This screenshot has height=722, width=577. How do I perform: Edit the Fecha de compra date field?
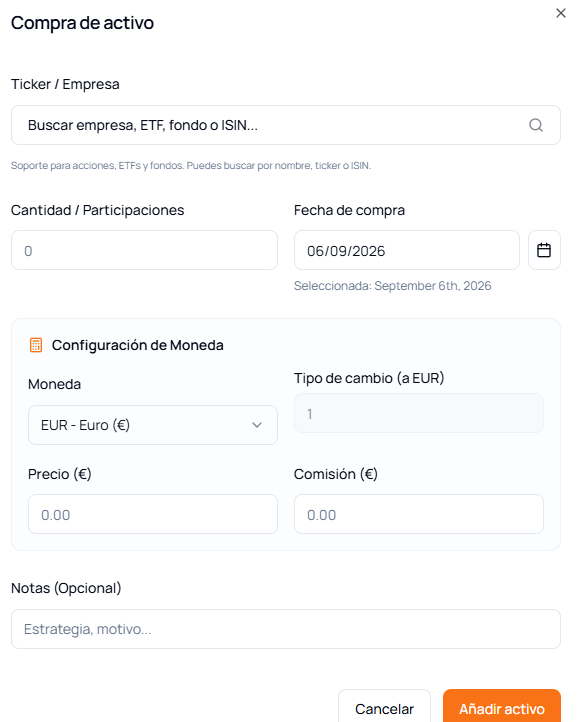click(407, 250)
